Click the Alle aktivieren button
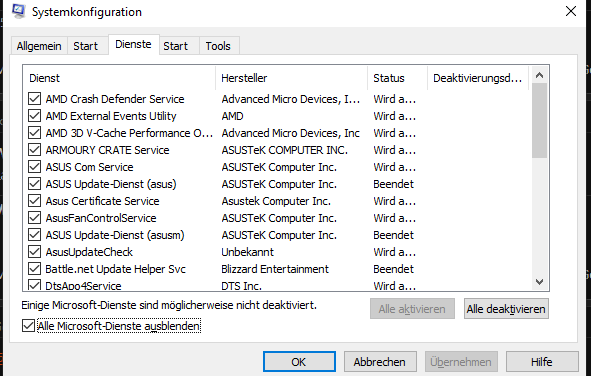The image size is (591, 376). point(412,309)
